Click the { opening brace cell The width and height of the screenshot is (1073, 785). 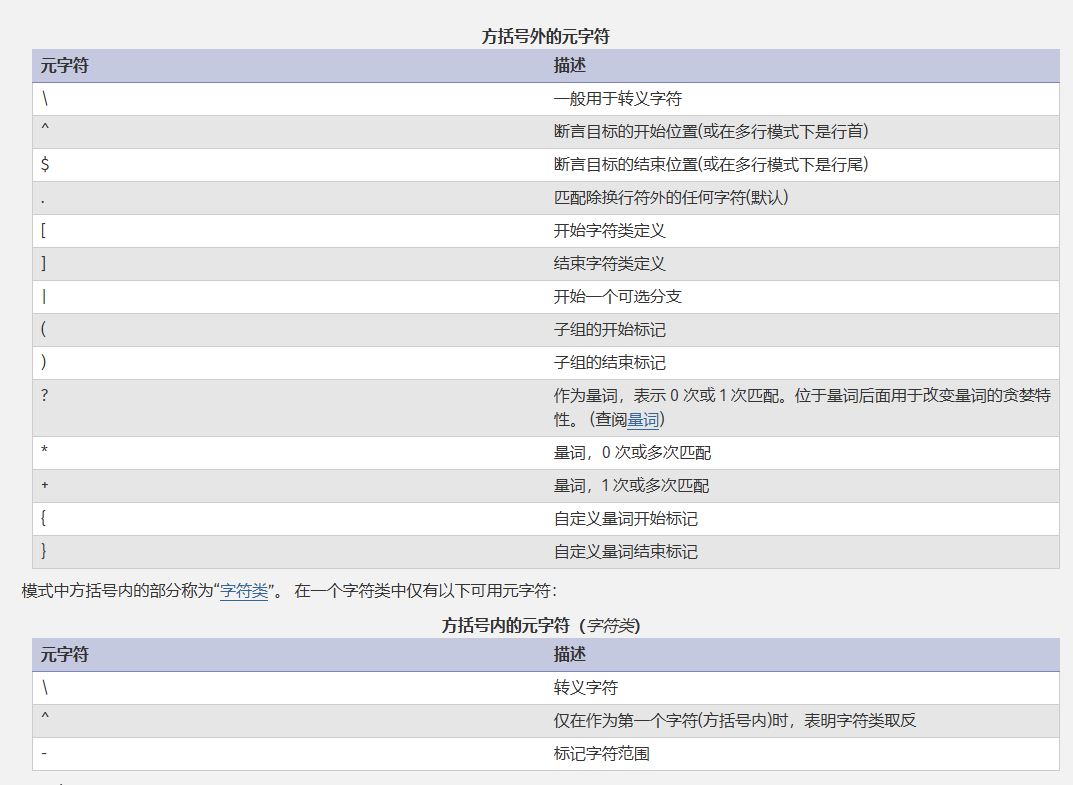coord(44,519)
